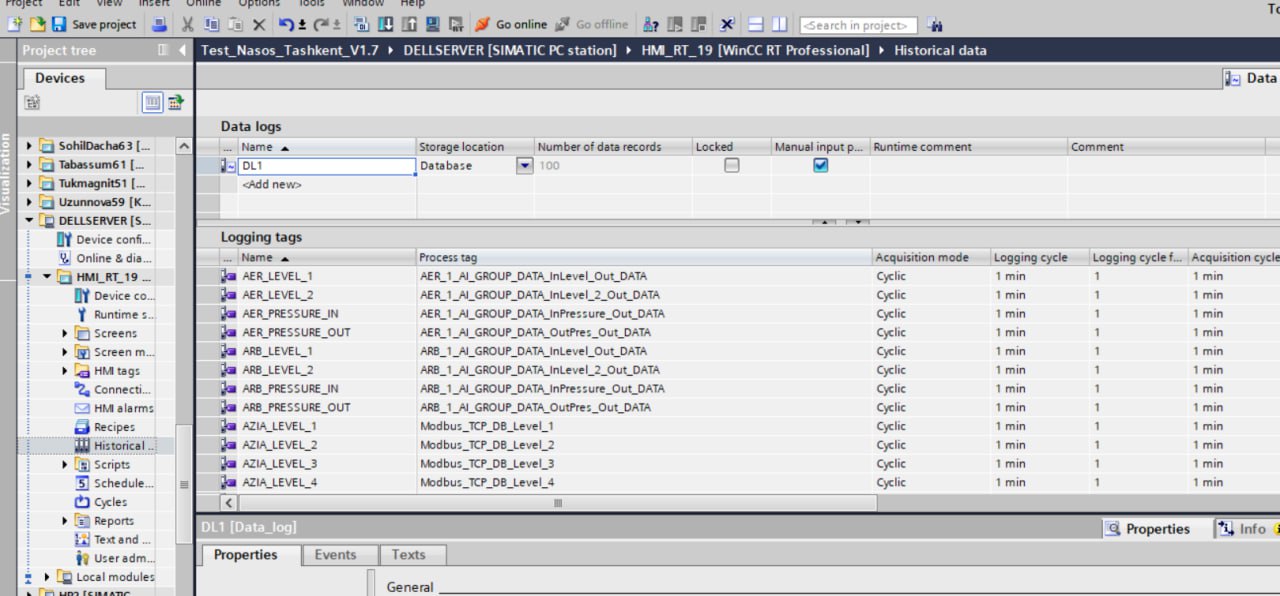Viewport: 1280px width, 596px height.
Task: Click horizontal scrollbar of Logging tags
Action: coord(557,503)
